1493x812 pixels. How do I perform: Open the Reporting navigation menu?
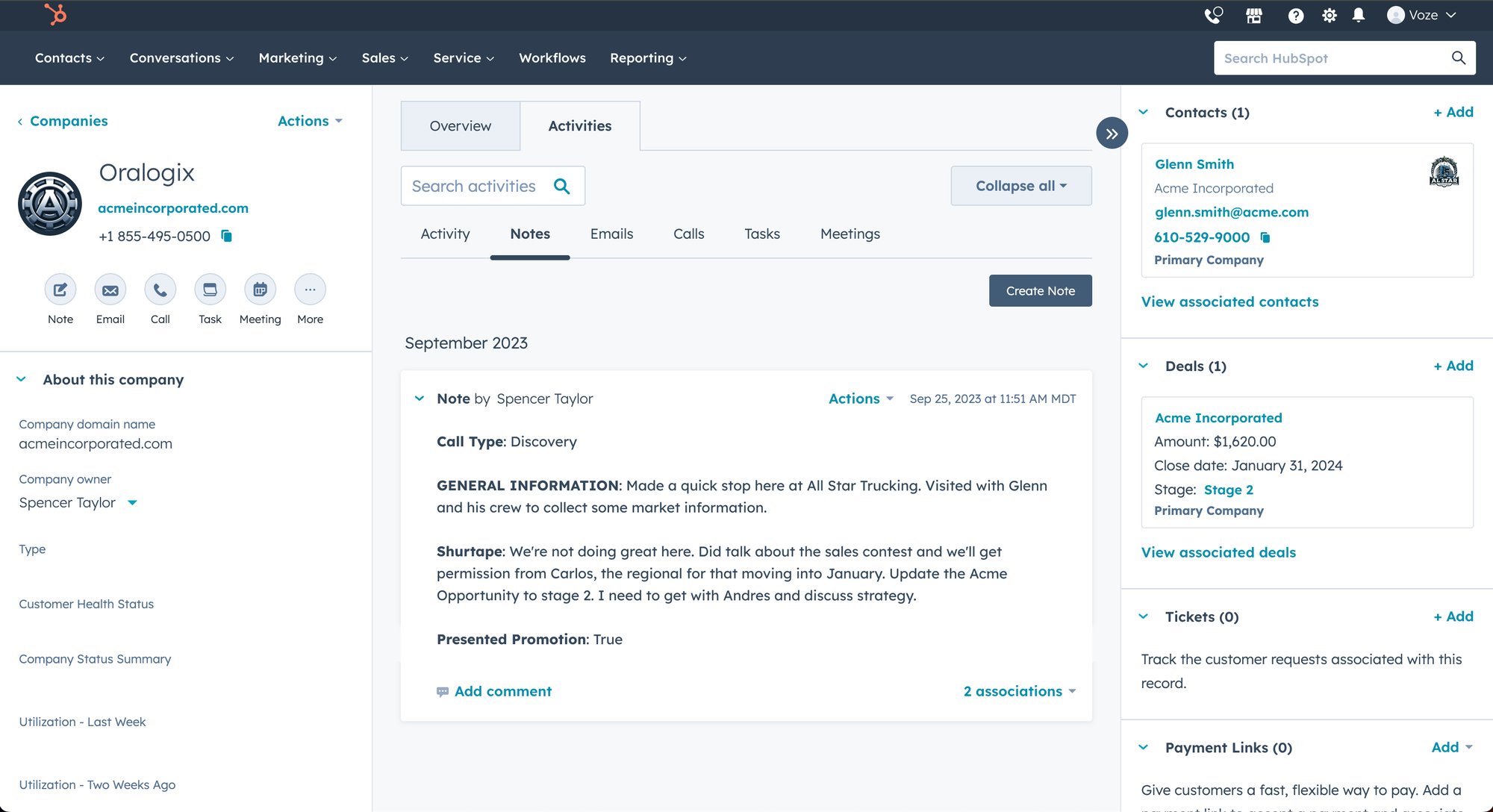[x=648, y=57]
